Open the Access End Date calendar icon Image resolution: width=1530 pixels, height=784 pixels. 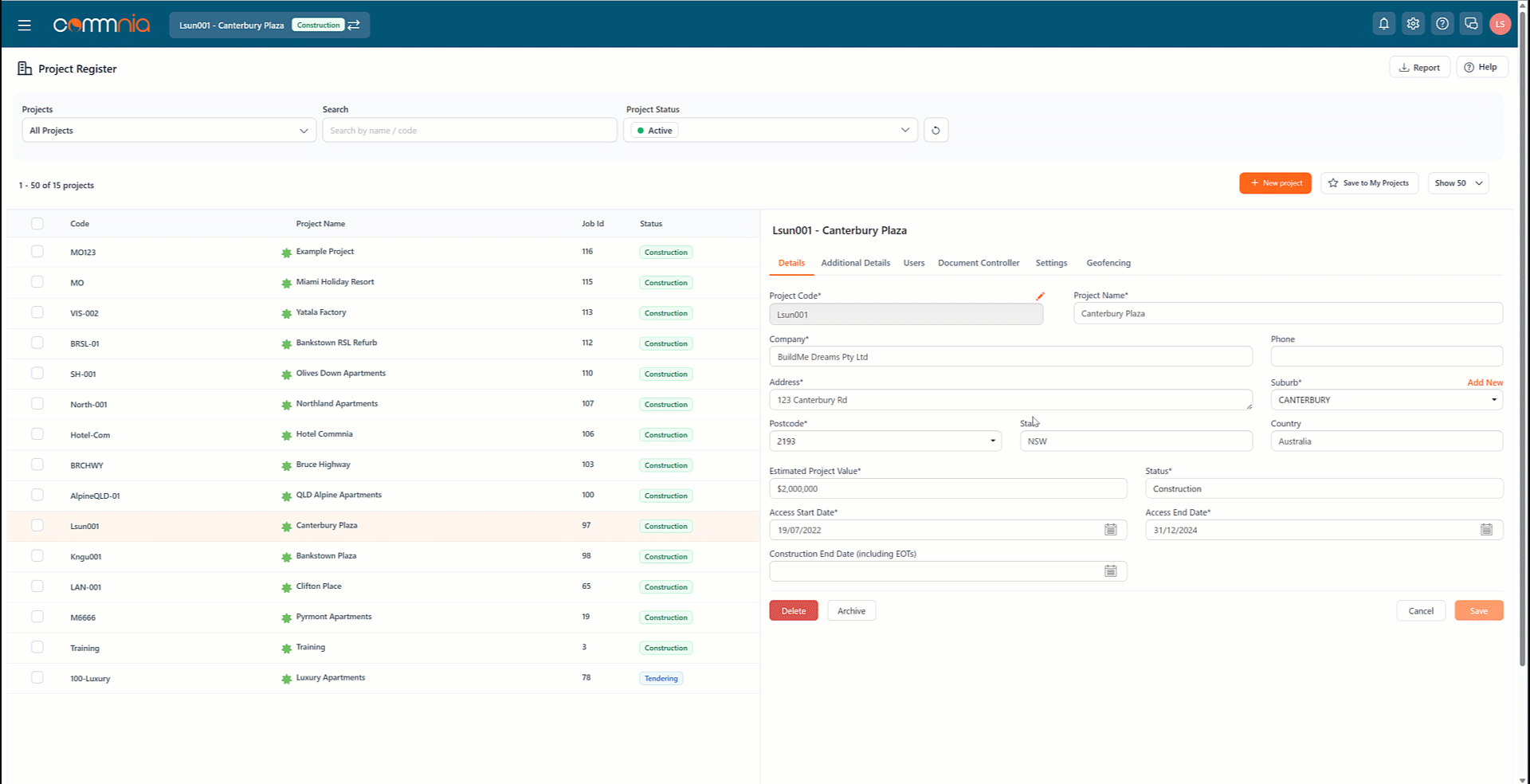1486,530
